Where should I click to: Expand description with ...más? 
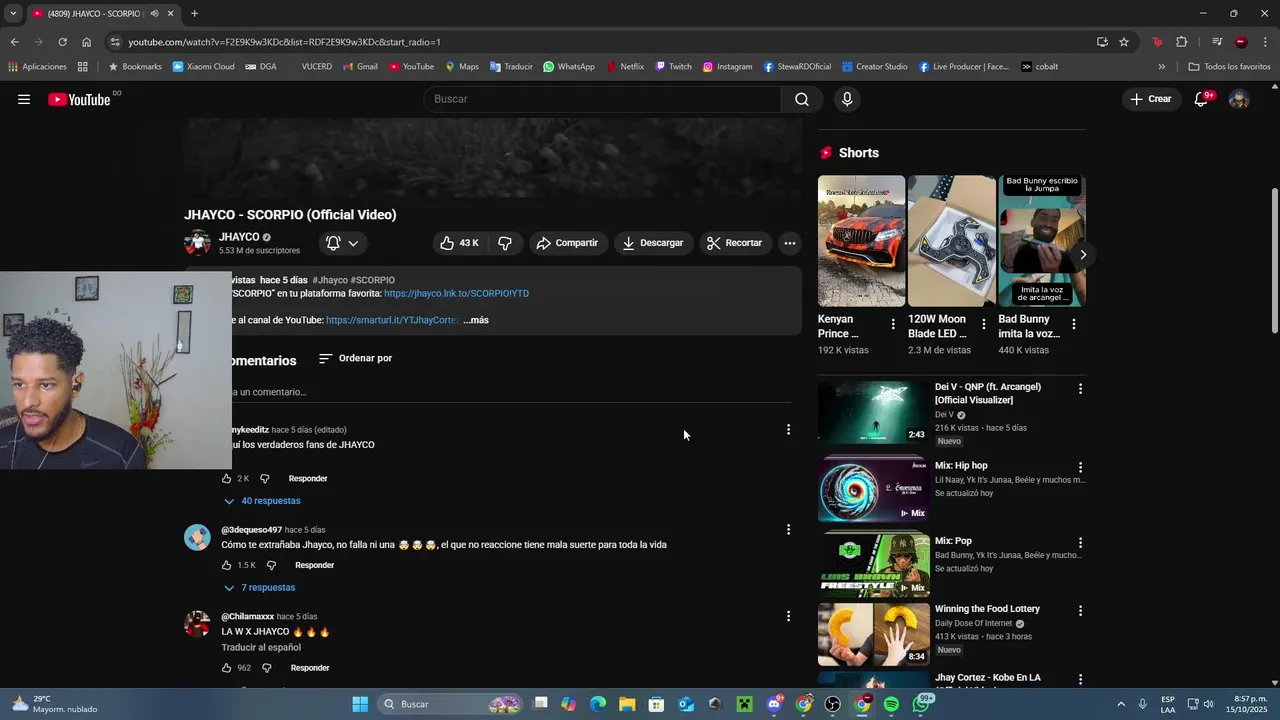point(476,320)
